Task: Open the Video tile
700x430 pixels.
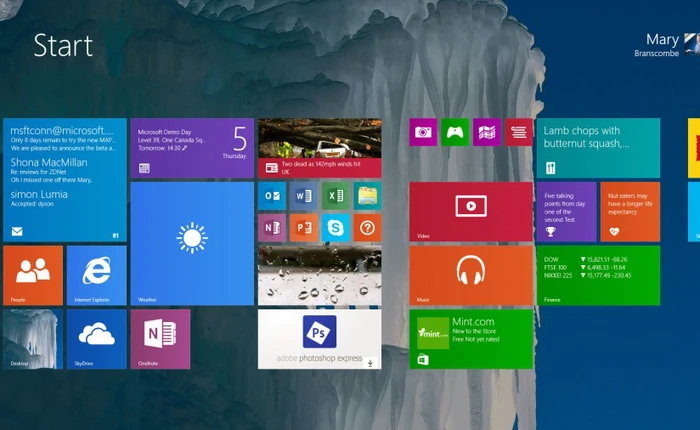Action: [x=471, y=212]
